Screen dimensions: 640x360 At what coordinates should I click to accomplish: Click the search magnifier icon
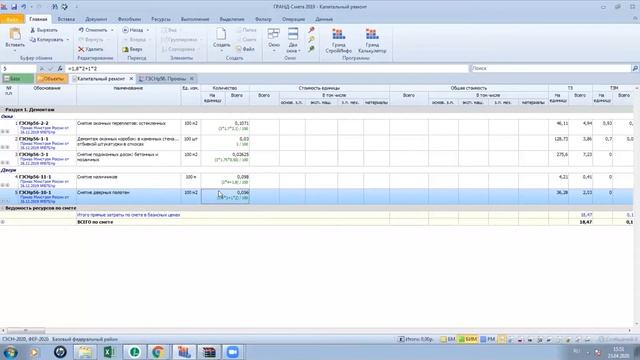click(x=636, y=69)
